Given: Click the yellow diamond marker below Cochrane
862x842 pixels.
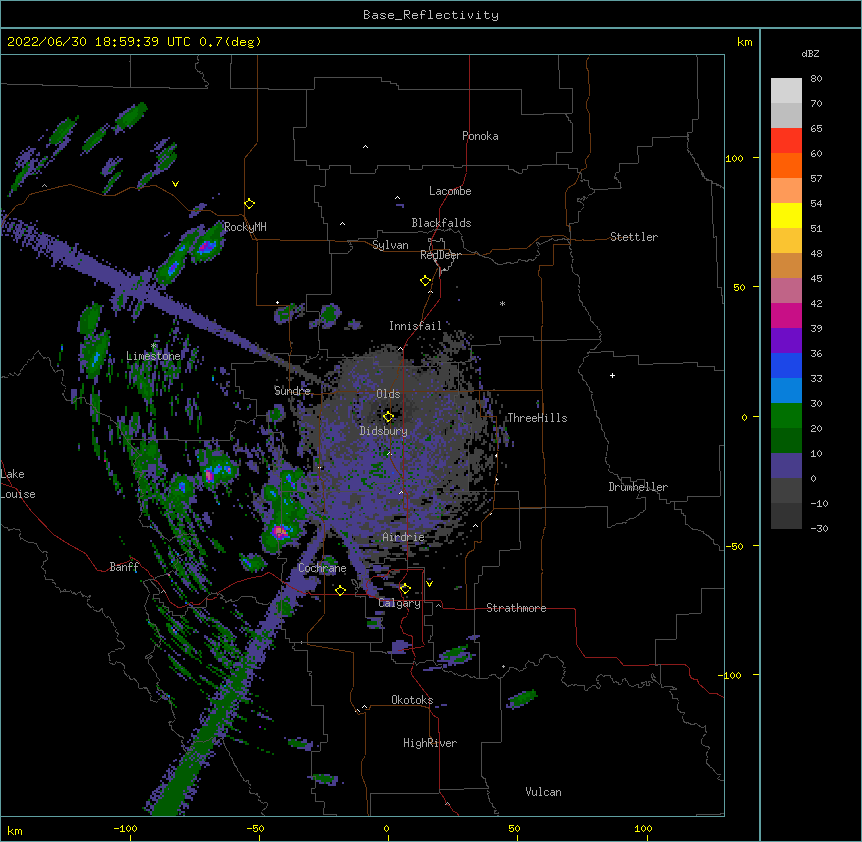Looking at the screenshot, I should click(x=340, y=591).
